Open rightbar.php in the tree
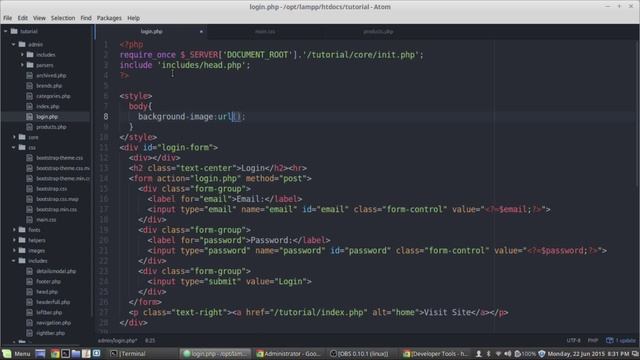Viewport: 640px width, 360px height. pyautogui.click(x=51, y=333)
